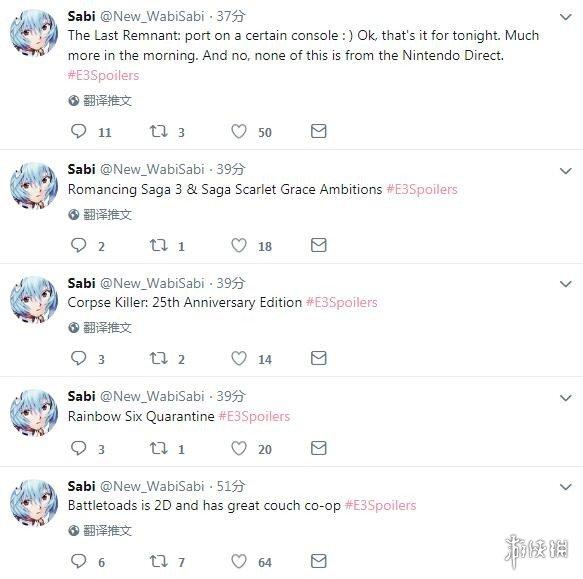Like the Romancing Saga 3 tweet
This screenshot has height=579, width=583.
[x=239, y=245]
